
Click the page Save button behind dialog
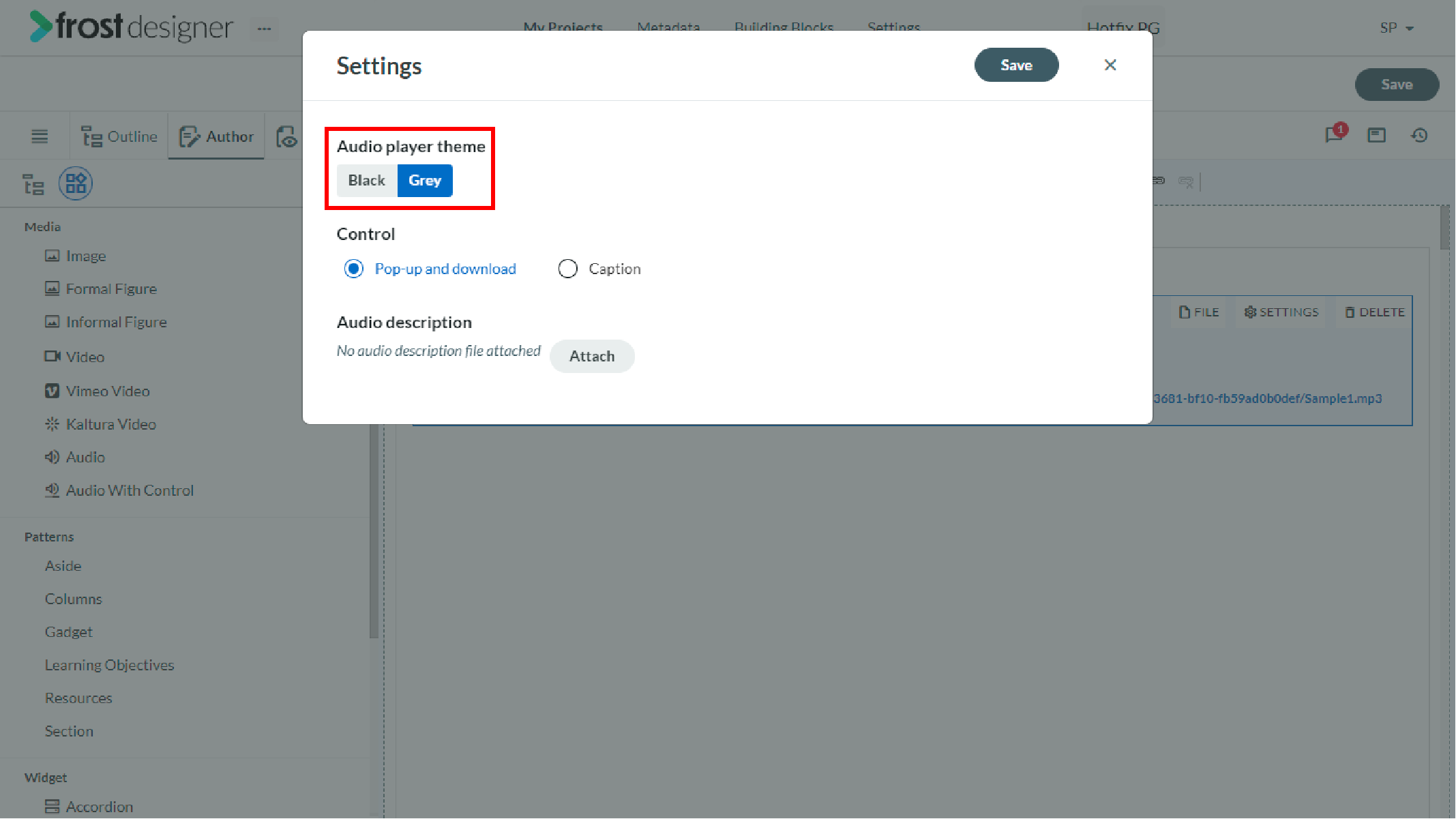click(x=1397, y=85)
